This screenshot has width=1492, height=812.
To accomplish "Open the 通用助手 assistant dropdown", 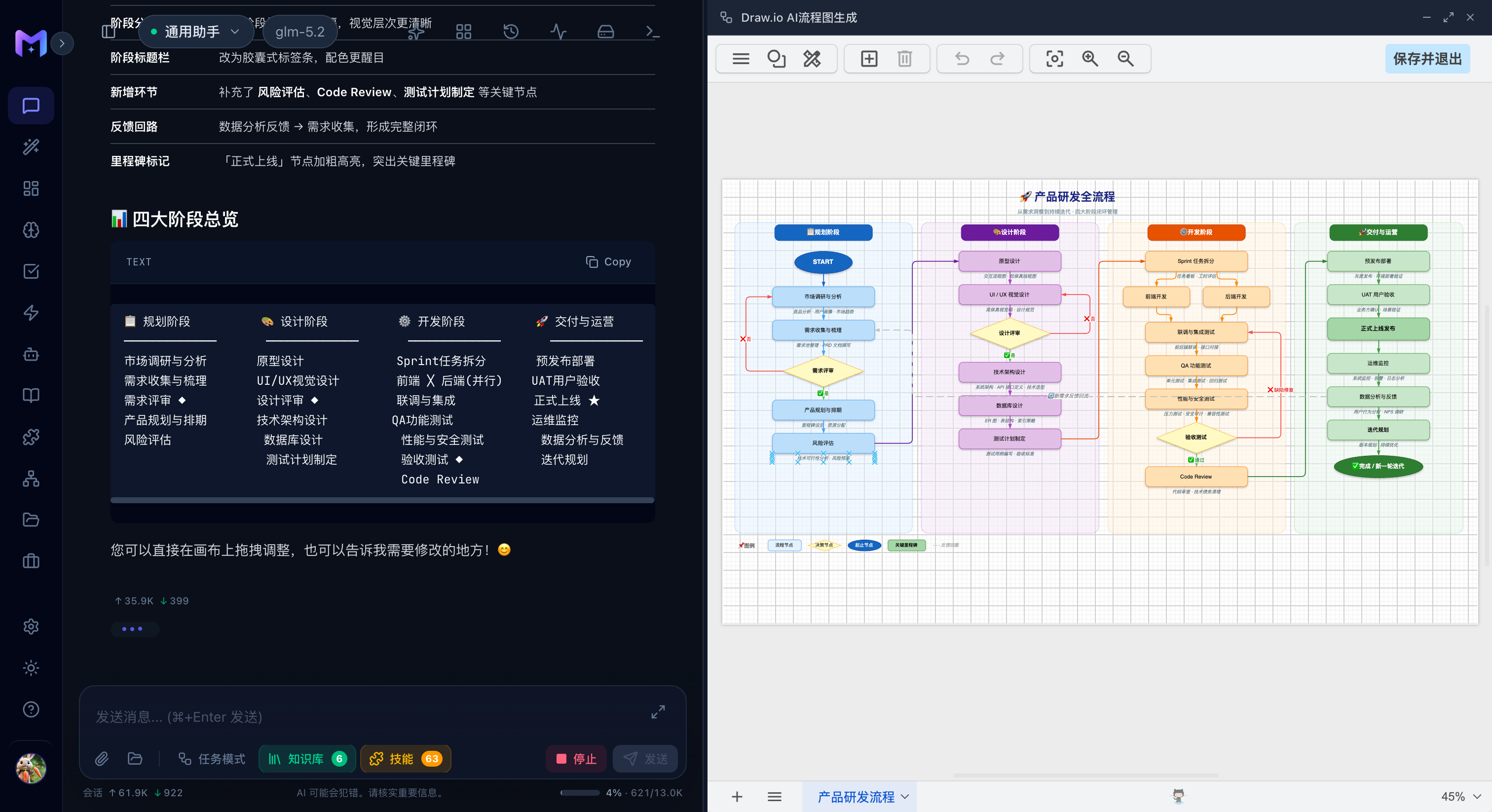I will click(196, 31).
